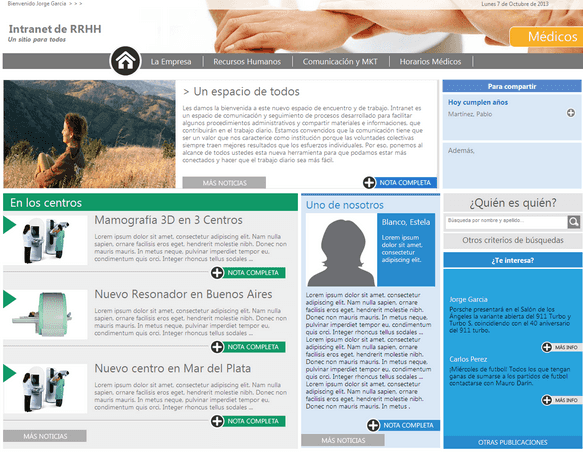587x452 pixels.
Task: Expand Otros criterios de búsquedas
Action: click(513, 240)
